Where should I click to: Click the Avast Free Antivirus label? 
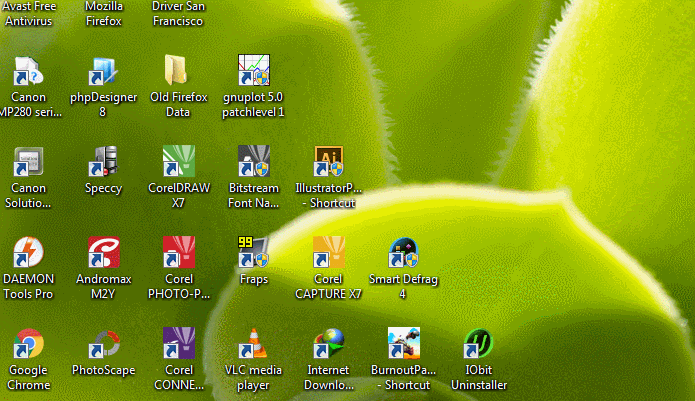[29, 14]
